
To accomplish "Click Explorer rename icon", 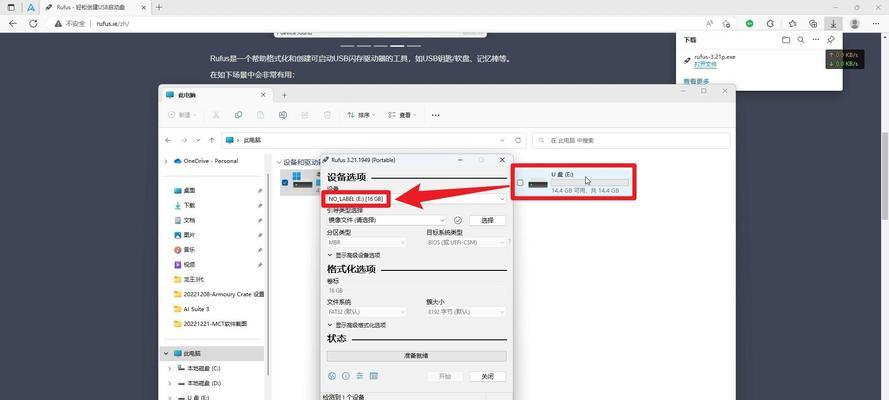I will 283,115.
